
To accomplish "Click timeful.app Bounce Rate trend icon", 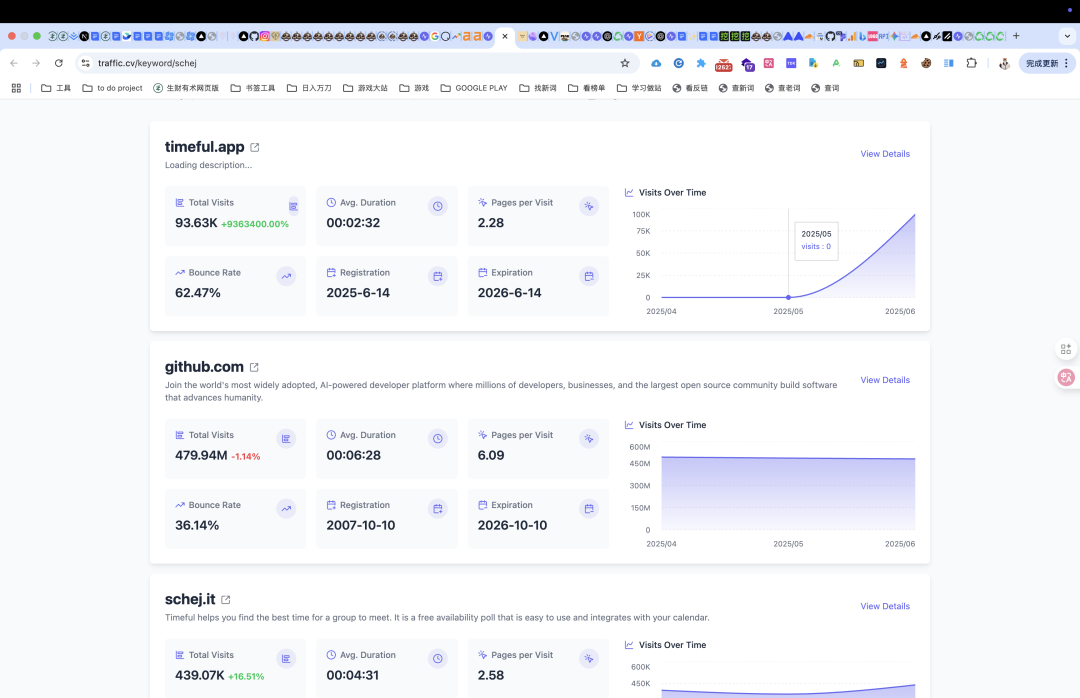I will click(286, 276).
